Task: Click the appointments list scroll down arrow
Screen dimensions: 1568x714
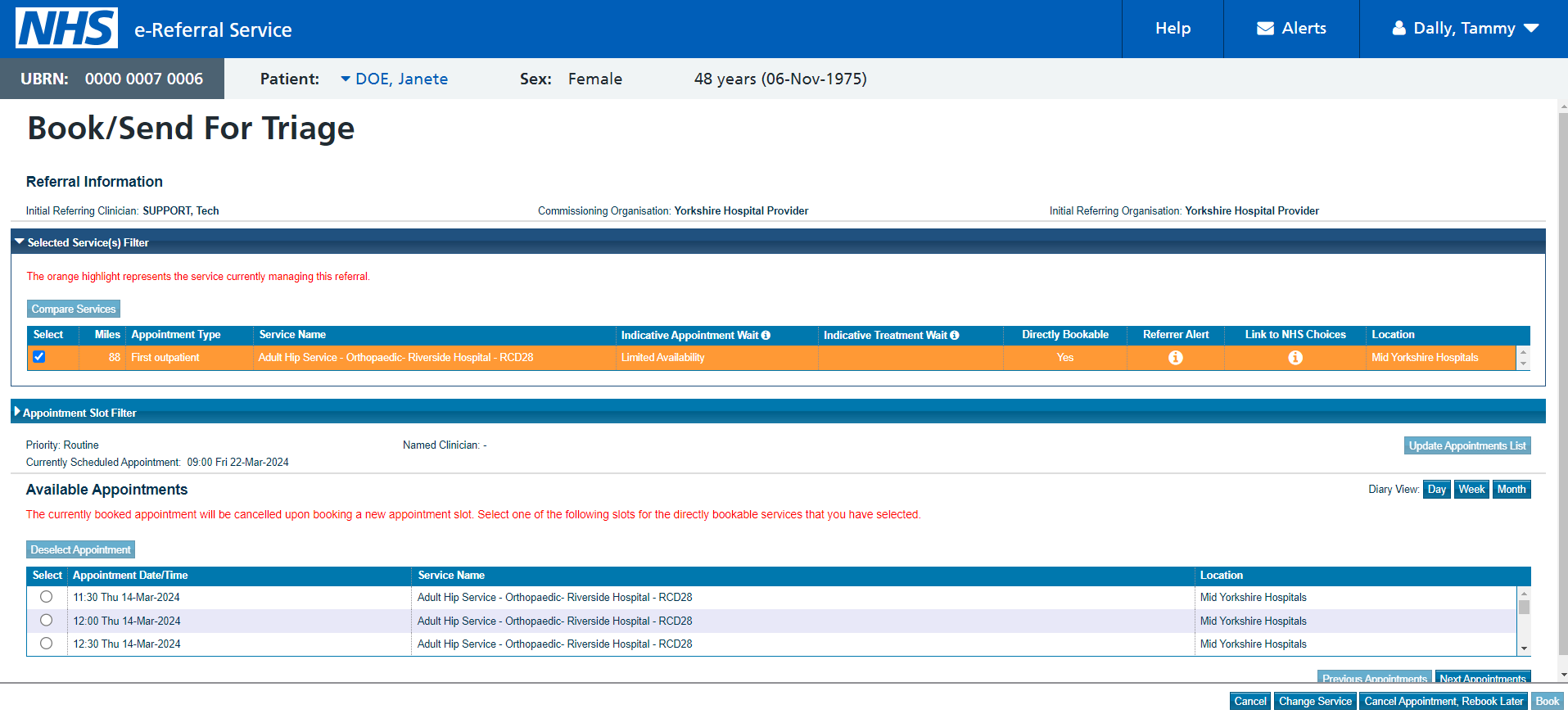Action: click(1524, 648)
